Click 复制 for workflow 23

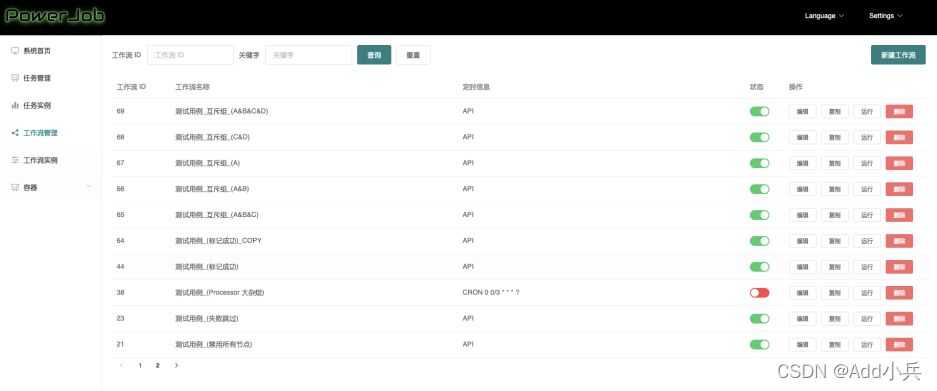click(x=835, y=319)
